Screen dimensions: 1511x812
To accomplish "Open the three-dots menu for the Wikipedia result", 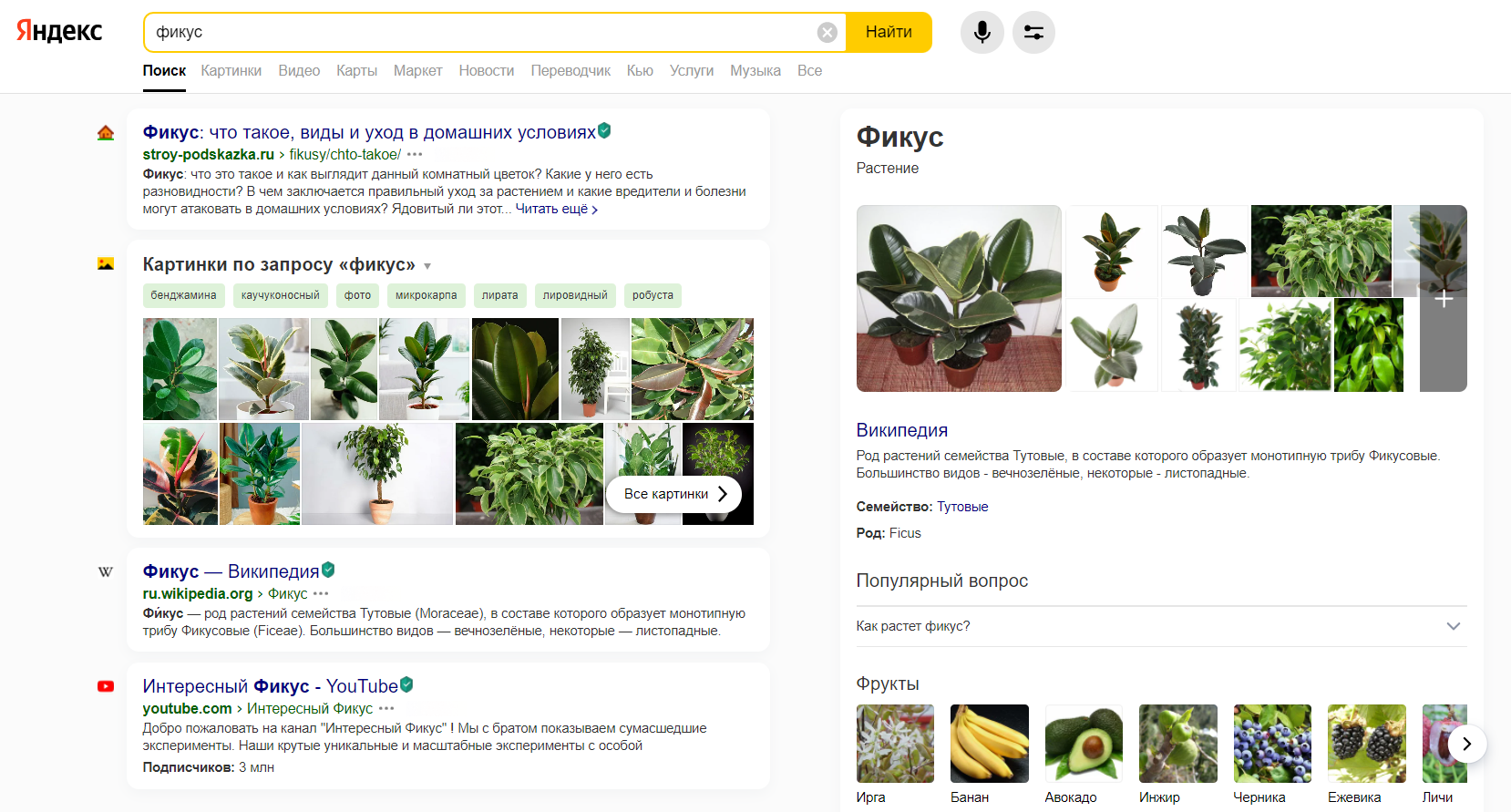I will 321,594.
